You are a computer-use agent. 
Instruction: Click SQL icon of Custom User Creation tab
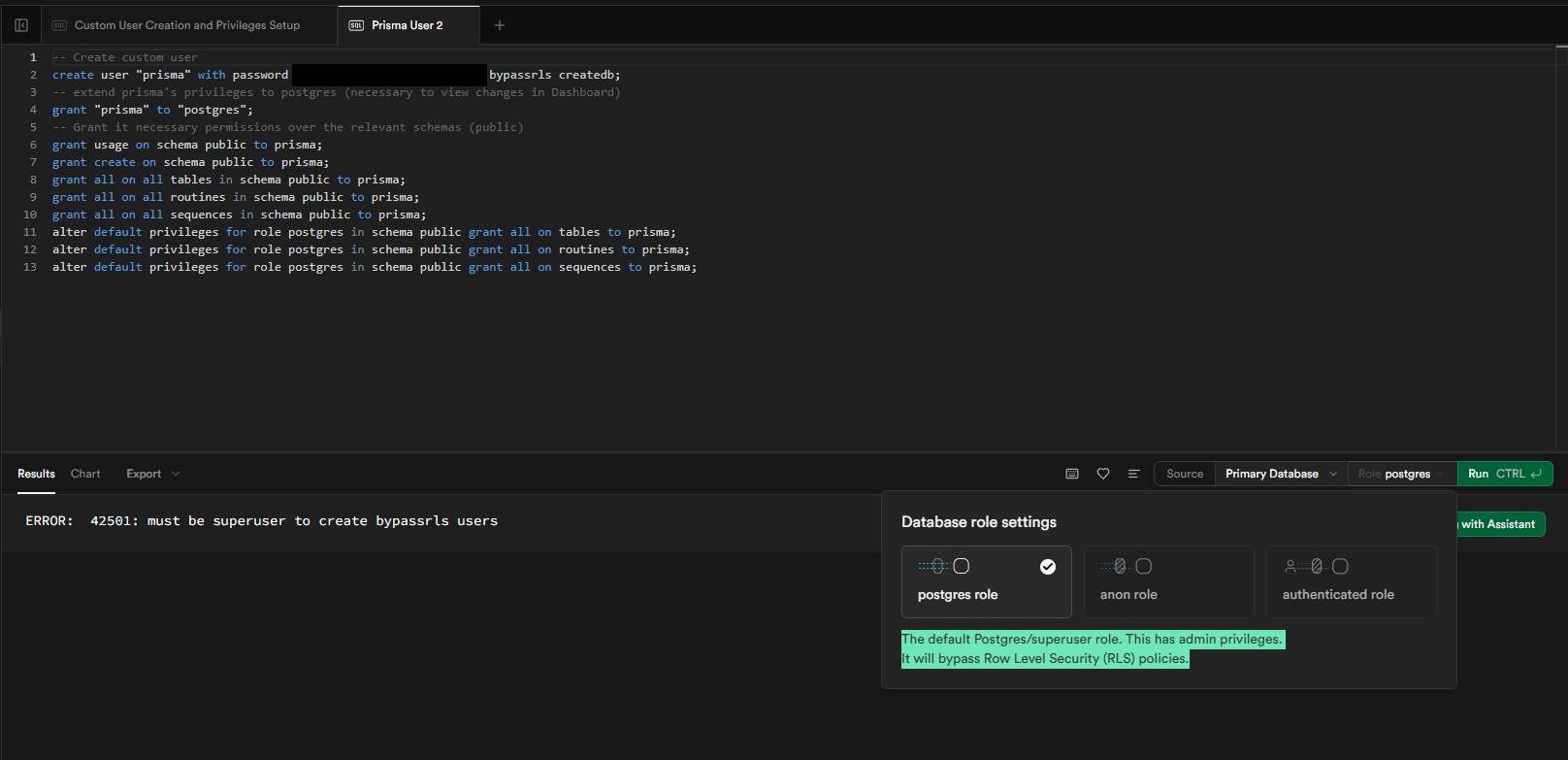click(59, 25)
